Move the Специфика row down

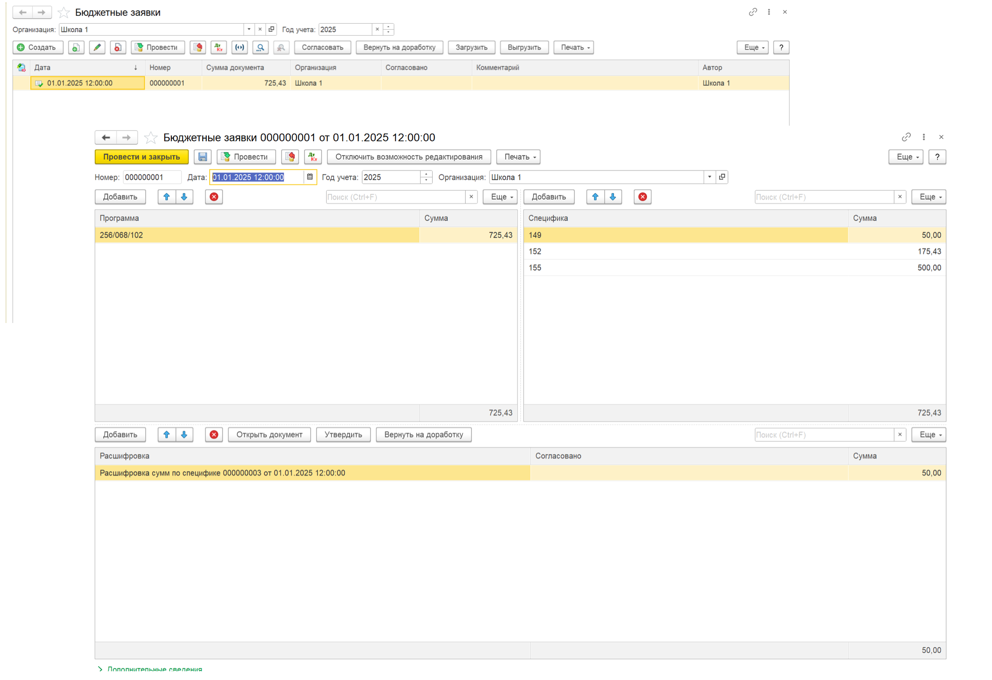tap(612, 197)
